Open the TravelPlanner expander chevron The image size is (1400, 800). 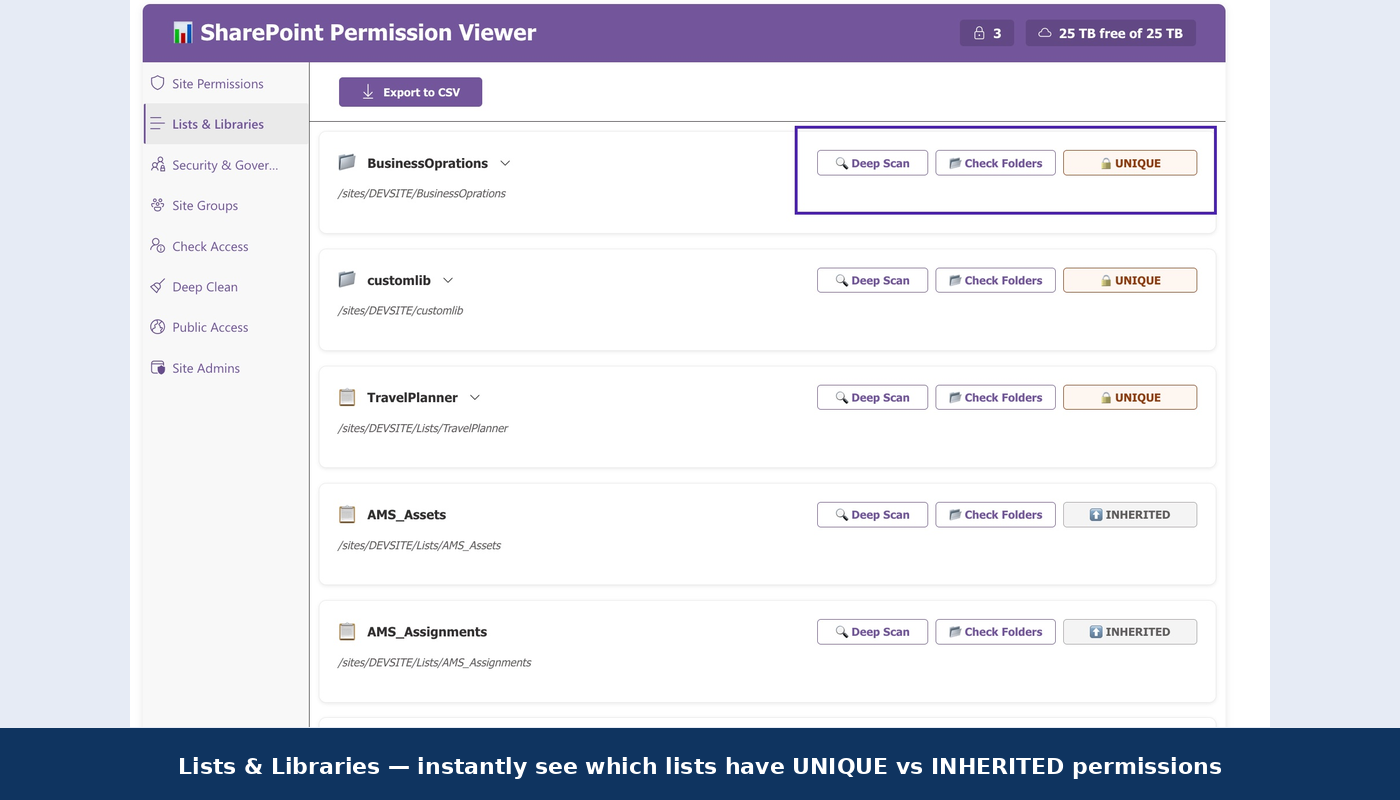[x=474, y=397]
